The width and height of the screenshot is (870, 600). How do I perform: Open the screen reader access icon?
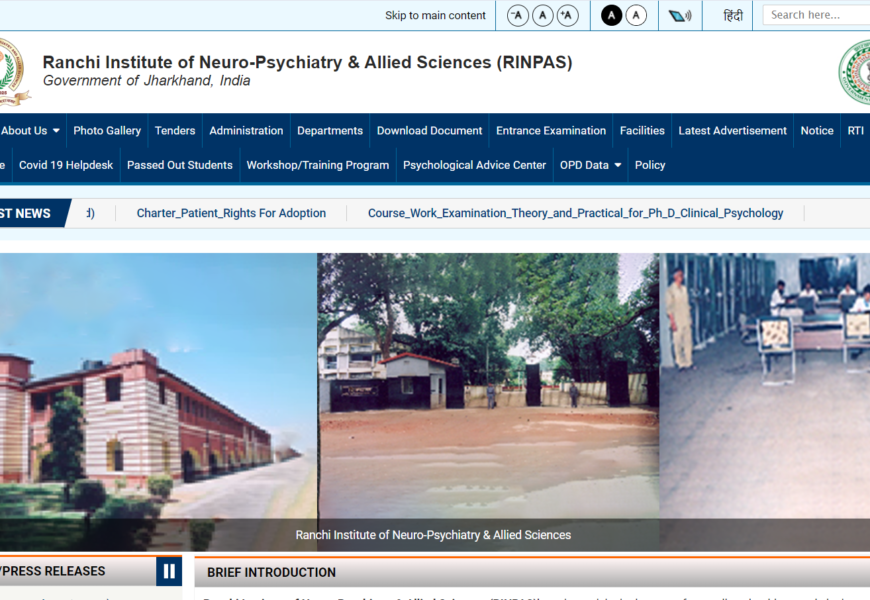[680, 16]
